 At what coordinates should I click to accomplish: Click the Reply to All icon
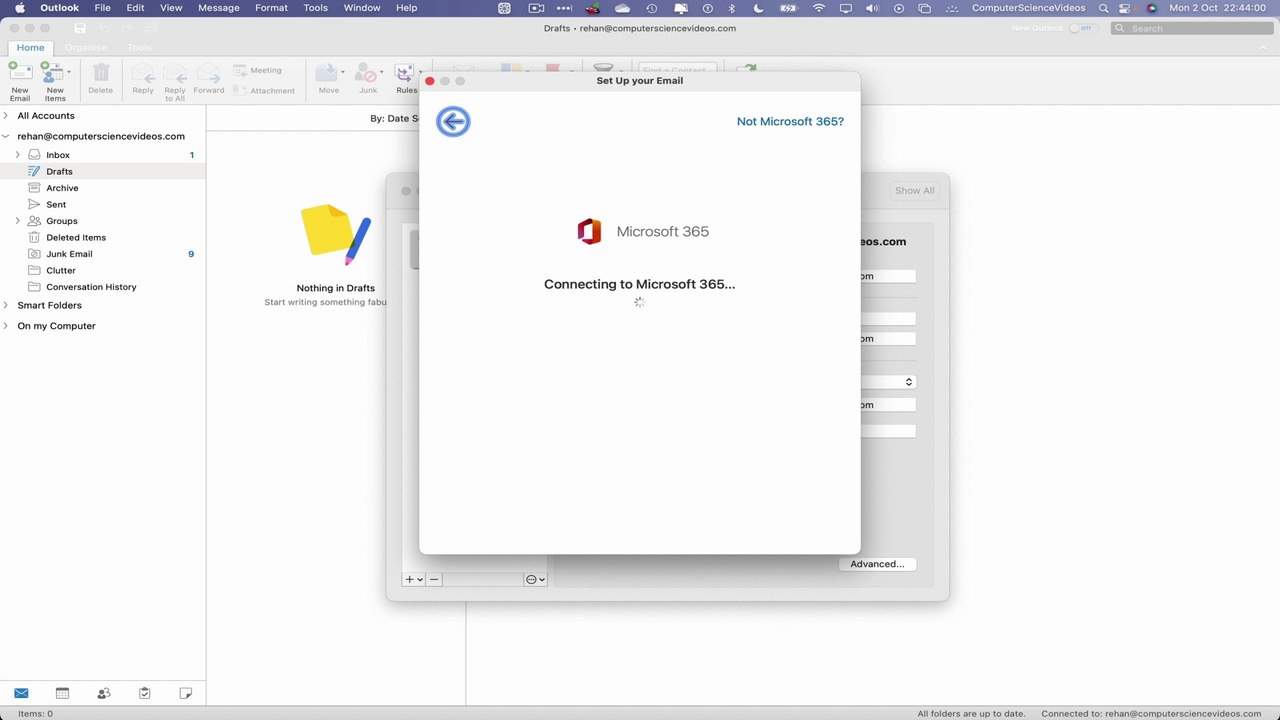coord(175,73)
